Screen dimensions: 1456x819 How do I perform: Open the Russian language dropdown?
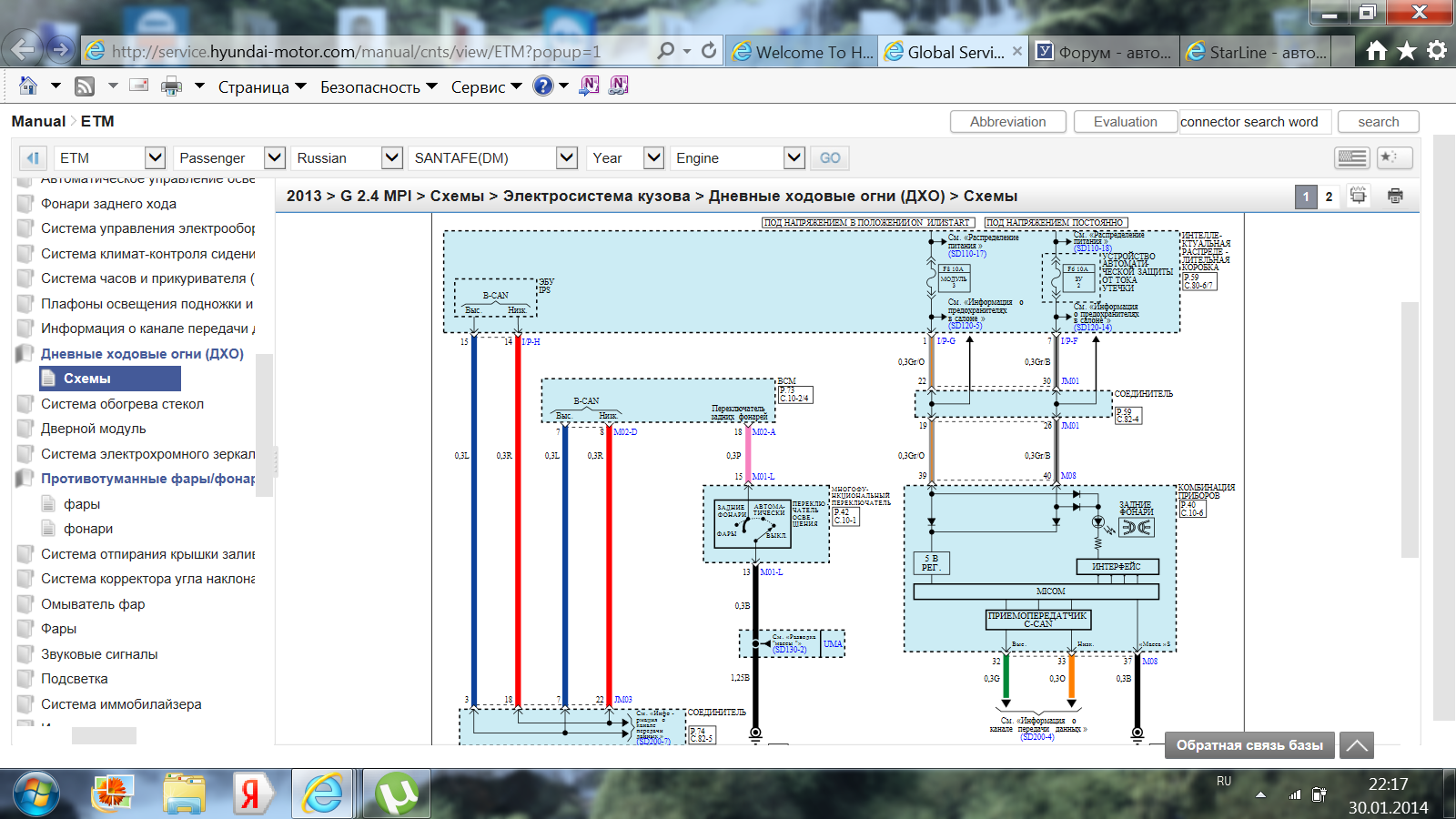[391, 157]
